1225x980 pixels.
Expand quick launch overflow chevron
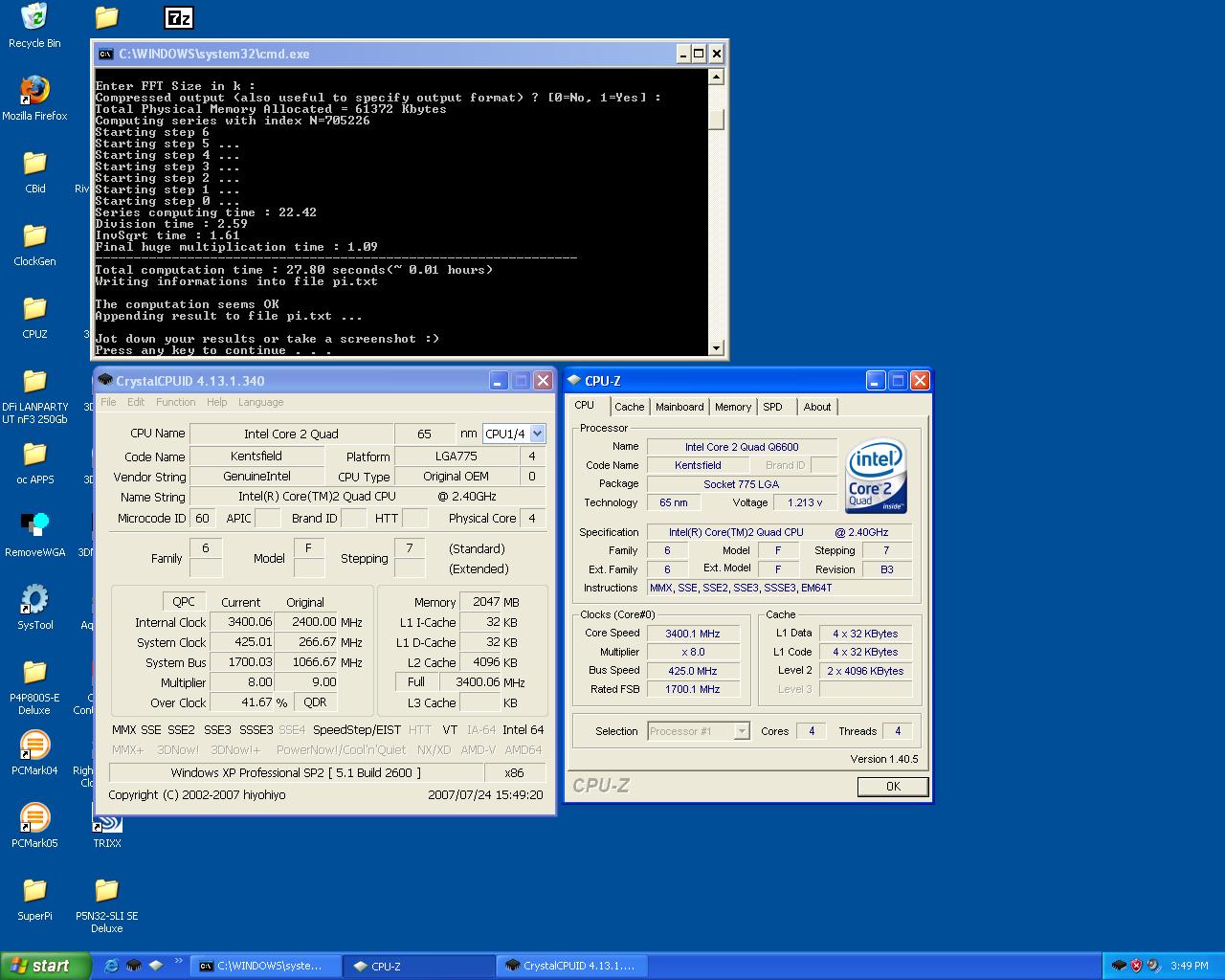coord(179,962)
